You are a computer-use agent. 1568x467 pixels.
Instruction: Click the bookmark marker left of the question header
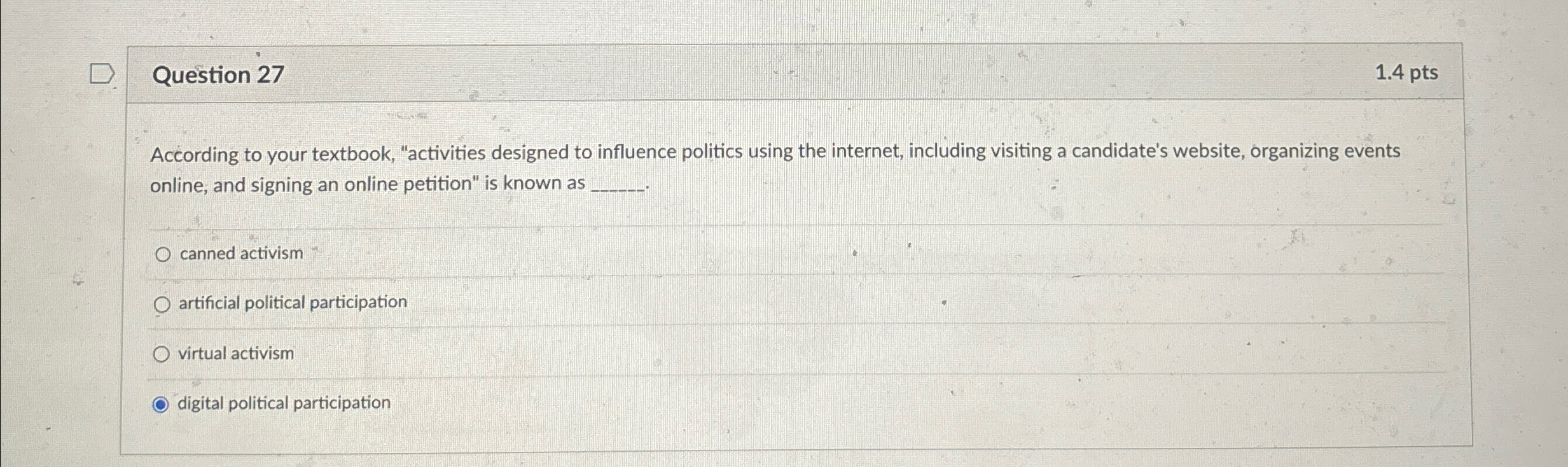[x=102, y=73]
